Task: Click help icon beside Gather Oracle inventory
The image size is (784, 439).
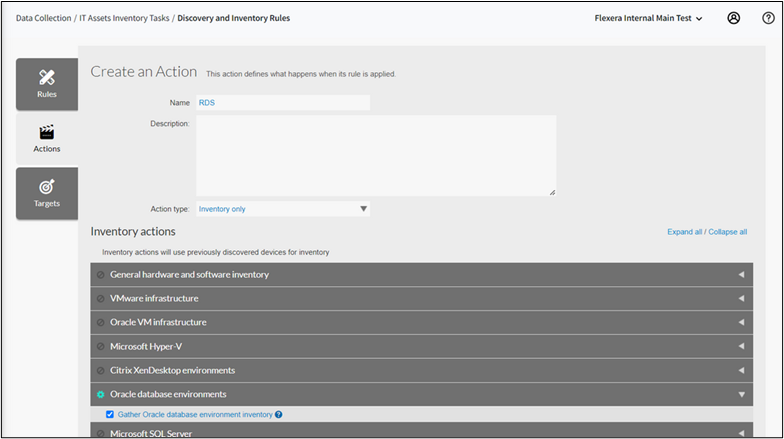Action: [x=278, y=414]
